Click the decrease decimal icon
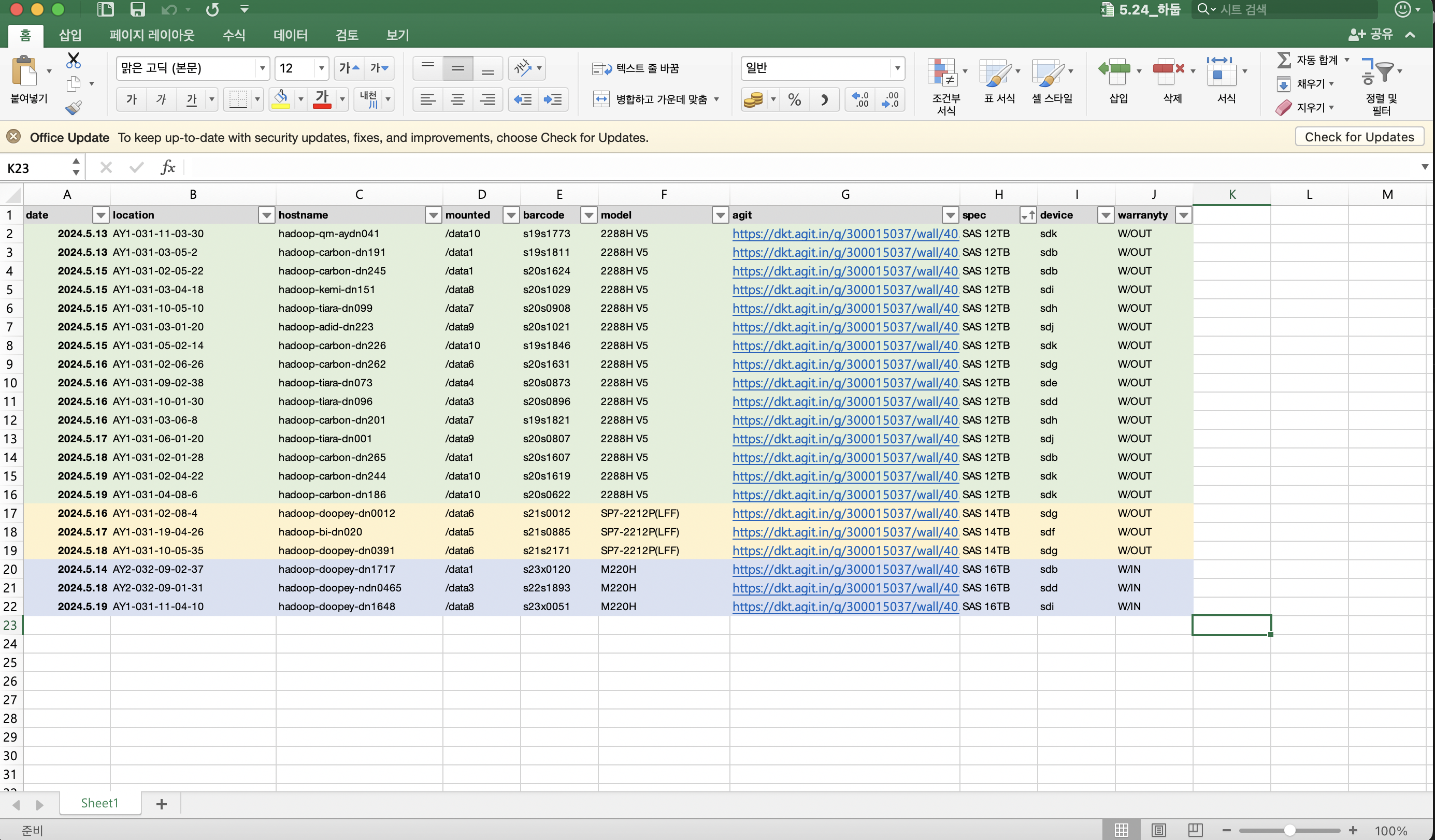This screenshot has height=840, width=1435. pyautogui.click(x=890, y=99)
